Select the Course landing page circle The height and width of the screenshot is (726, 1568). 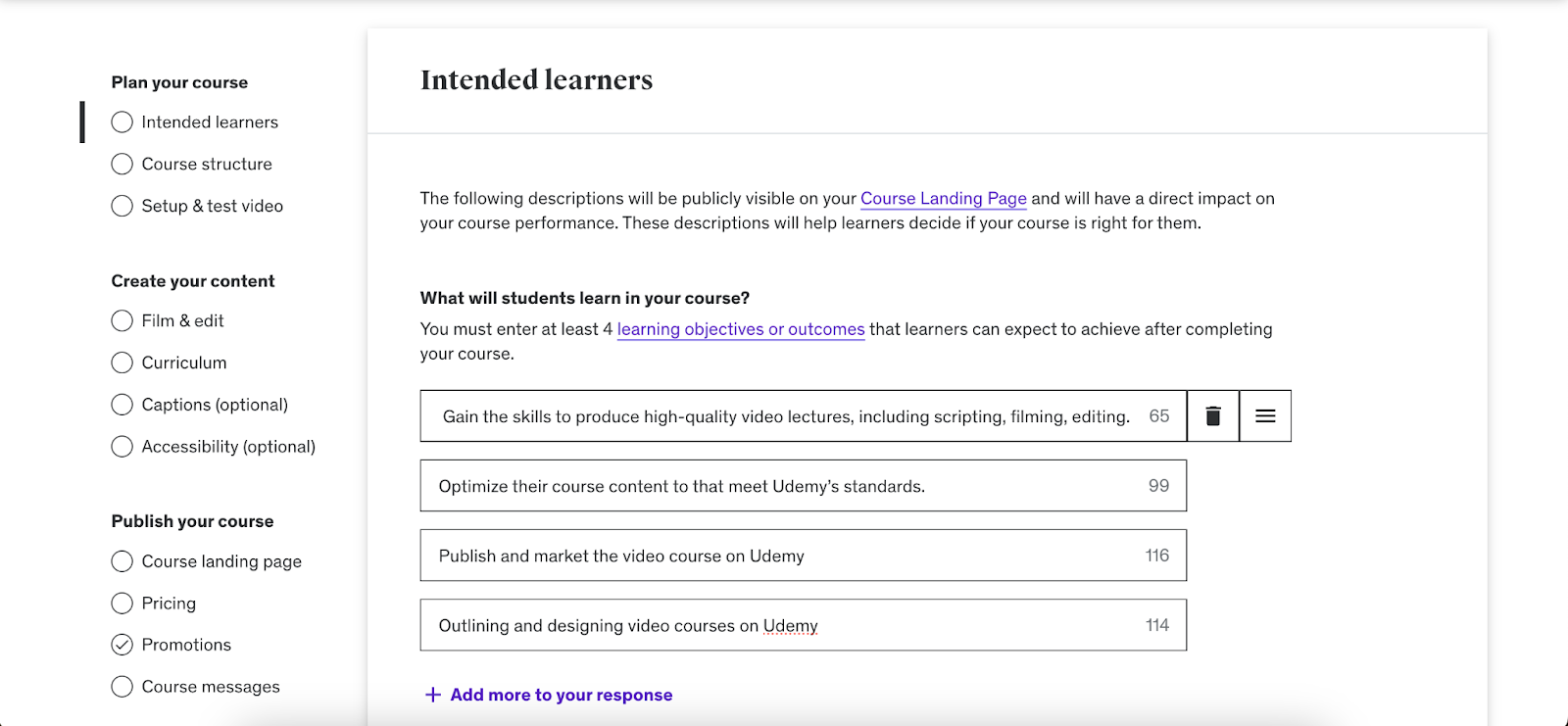pyautogui.click(x=122, y=561)
